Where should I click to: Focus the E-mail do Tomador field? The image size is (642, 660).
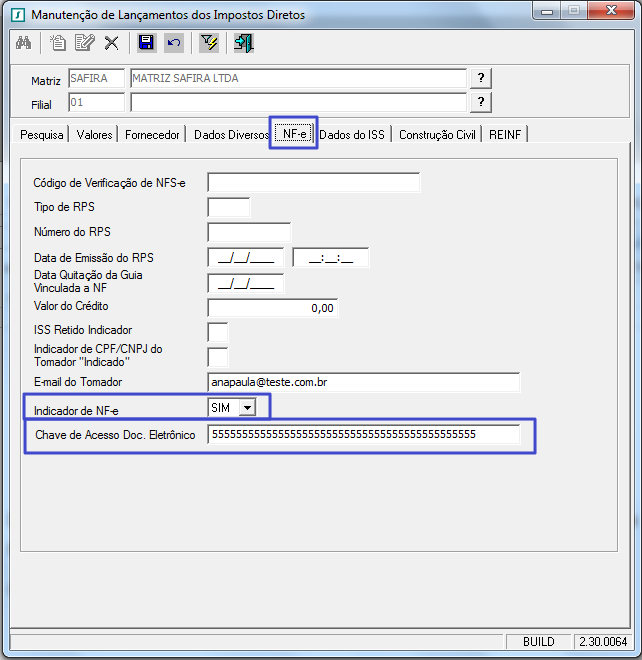point(364,382)
